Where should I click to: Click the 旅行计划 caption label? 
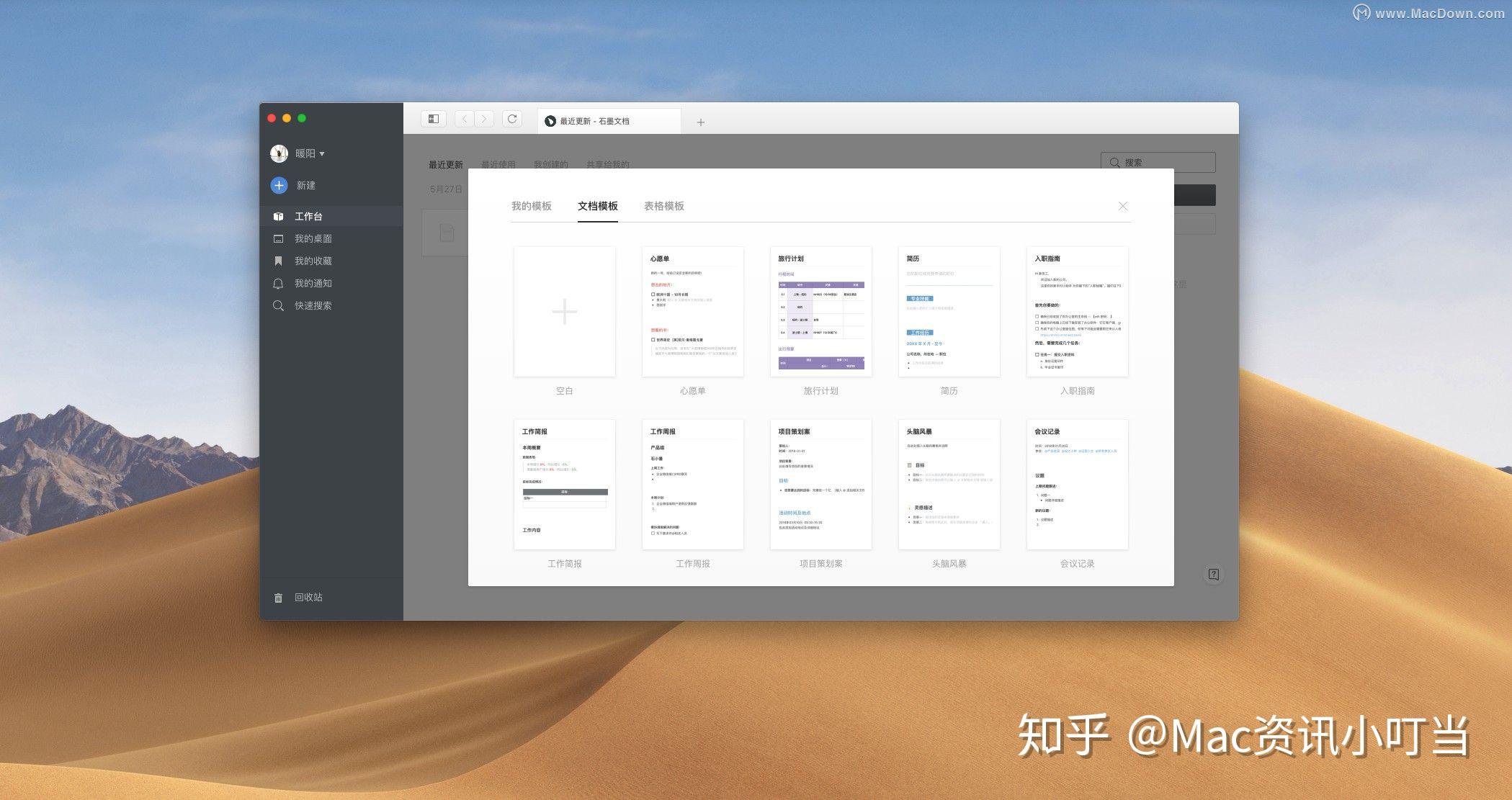point(821,391)
